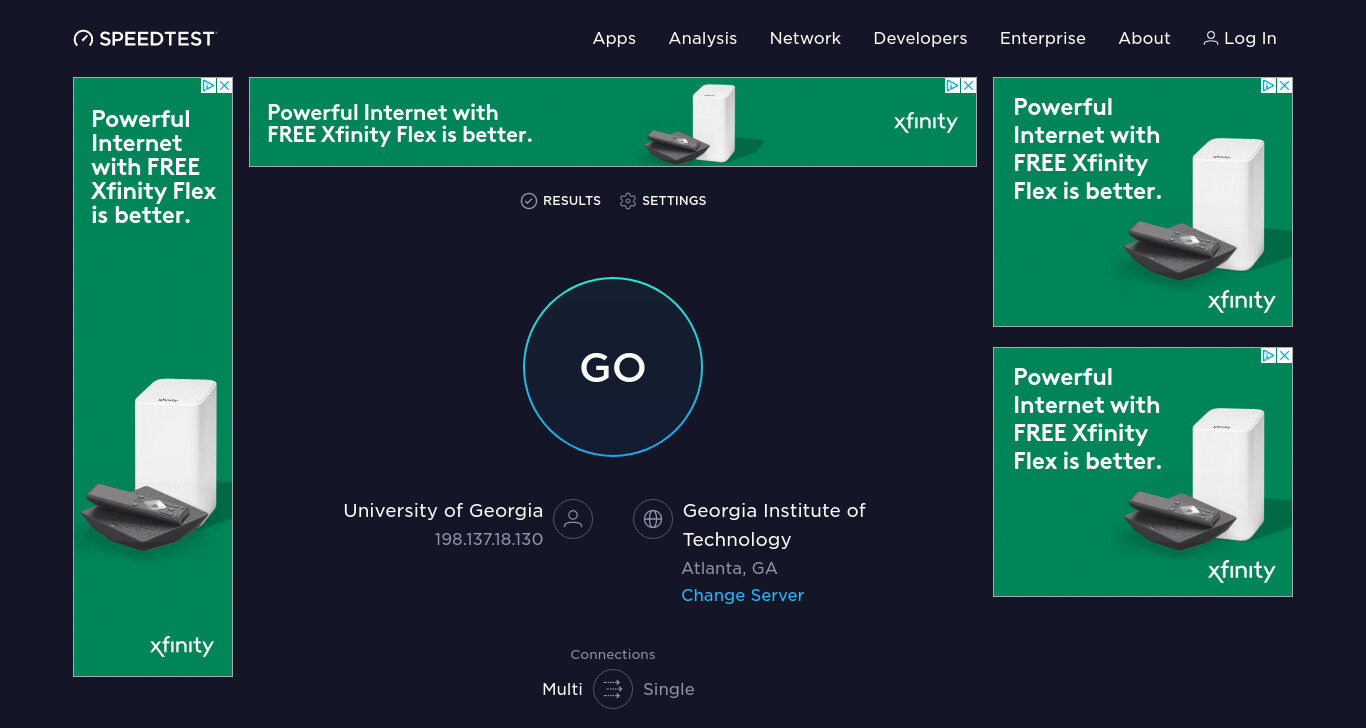This screenshot has width=1366, height=728.
Task: Open the About menu
Action: pos(1144,38)
